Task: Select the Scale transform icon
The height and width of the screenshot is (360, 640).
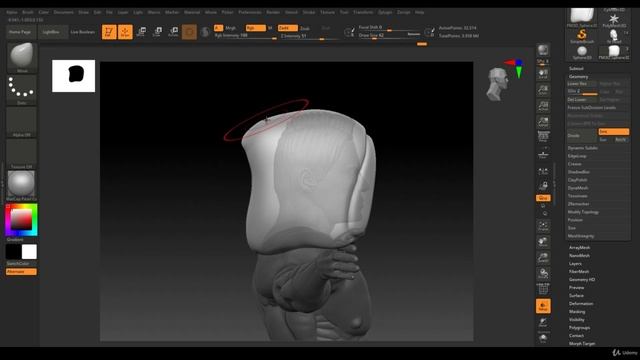Action: point(157,31)
